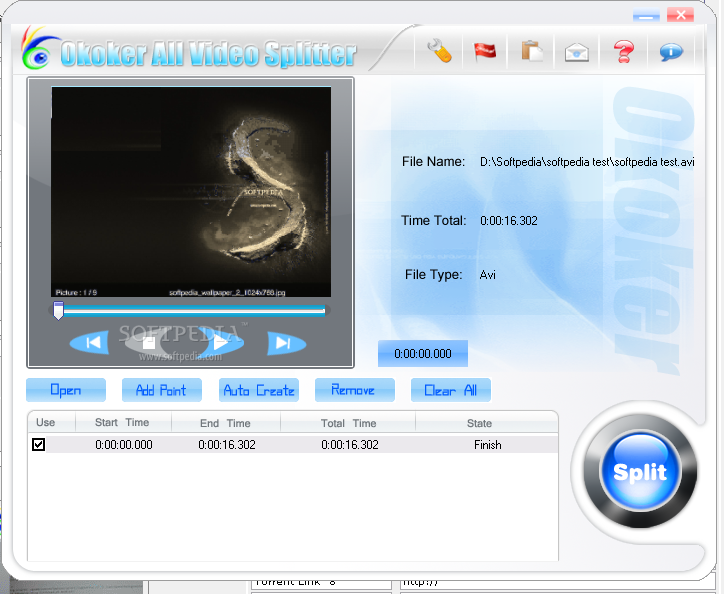Jump to previous point in player

pos(90,343)
